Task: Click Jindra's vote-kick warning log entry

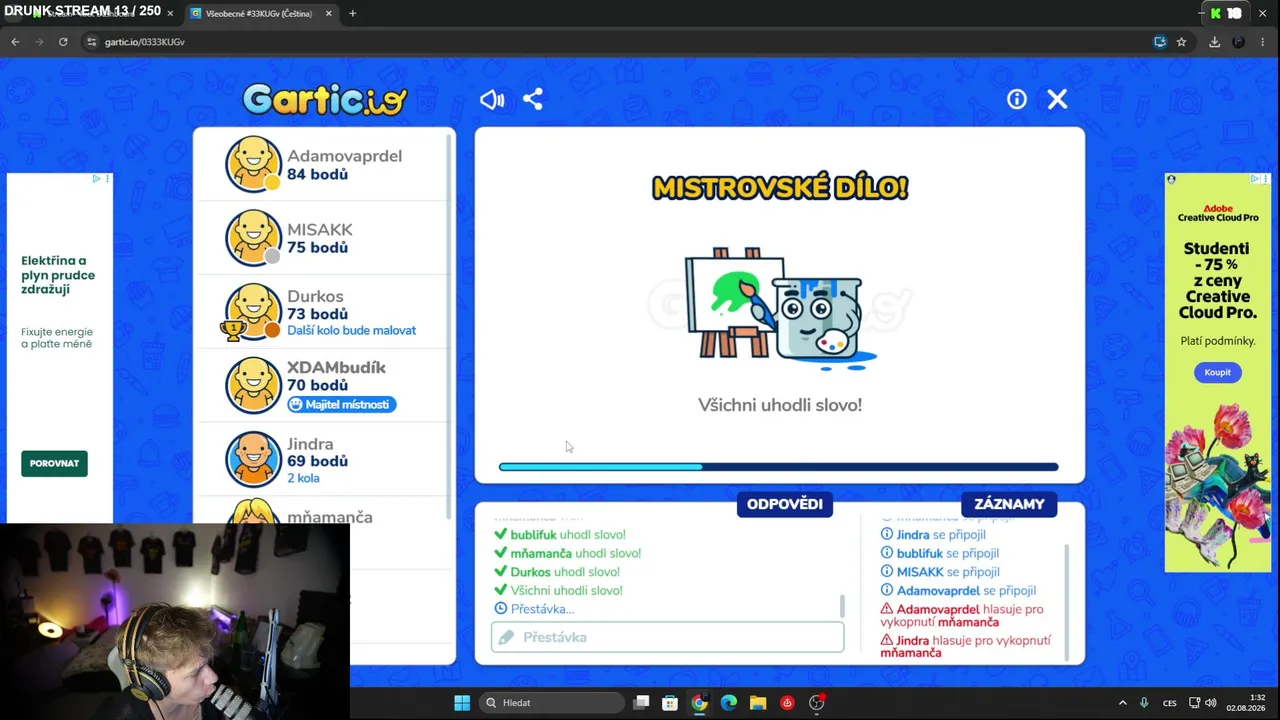Action: pyautogui.click(x=966, y=646)
